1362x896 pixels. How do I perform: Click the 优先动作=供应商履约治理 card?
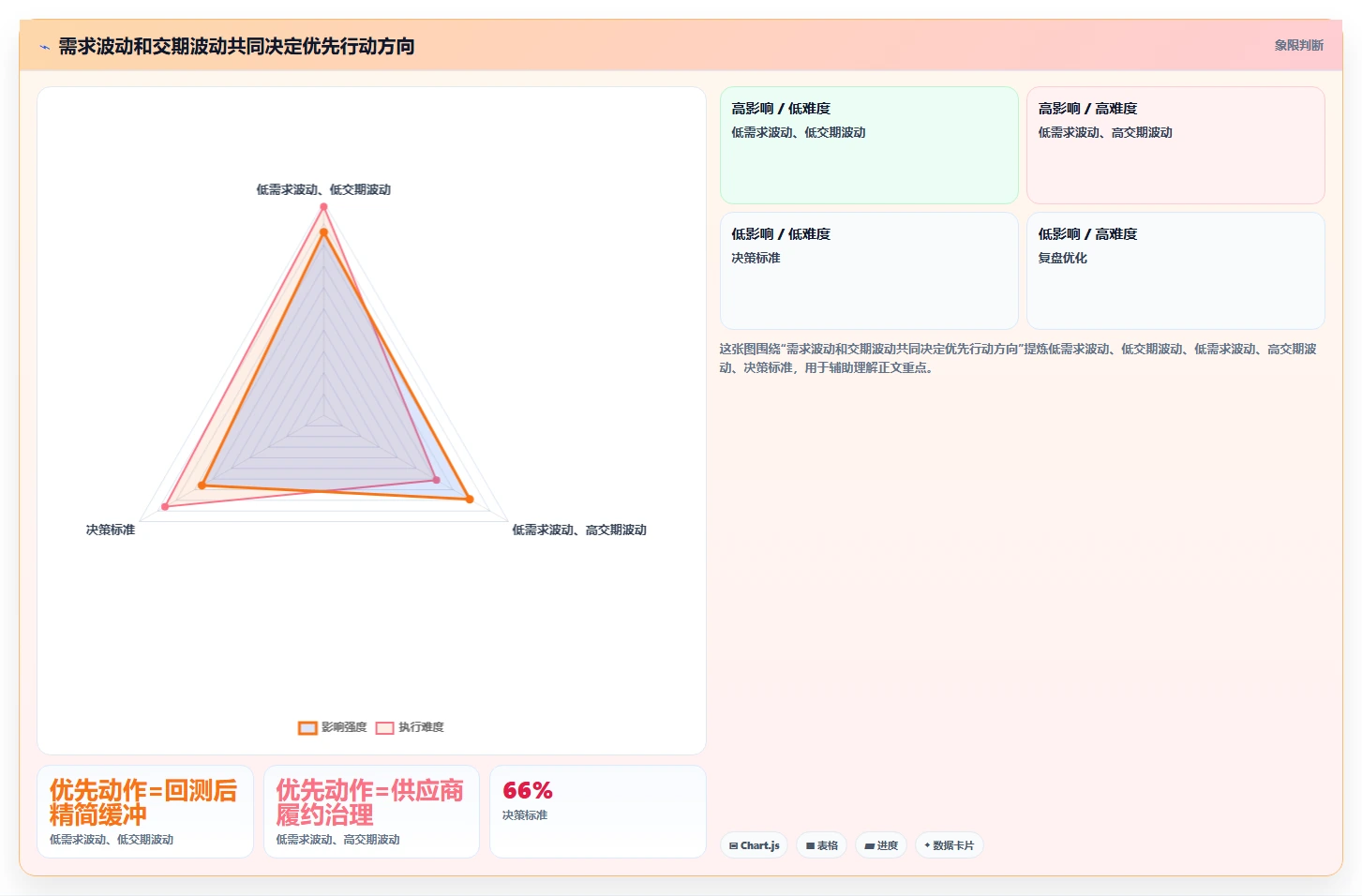tap(371, 812)
